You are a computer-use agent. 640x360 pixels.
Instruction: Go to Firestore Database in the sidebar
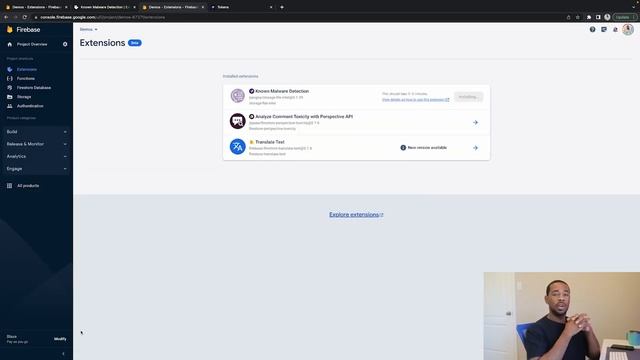34,87
